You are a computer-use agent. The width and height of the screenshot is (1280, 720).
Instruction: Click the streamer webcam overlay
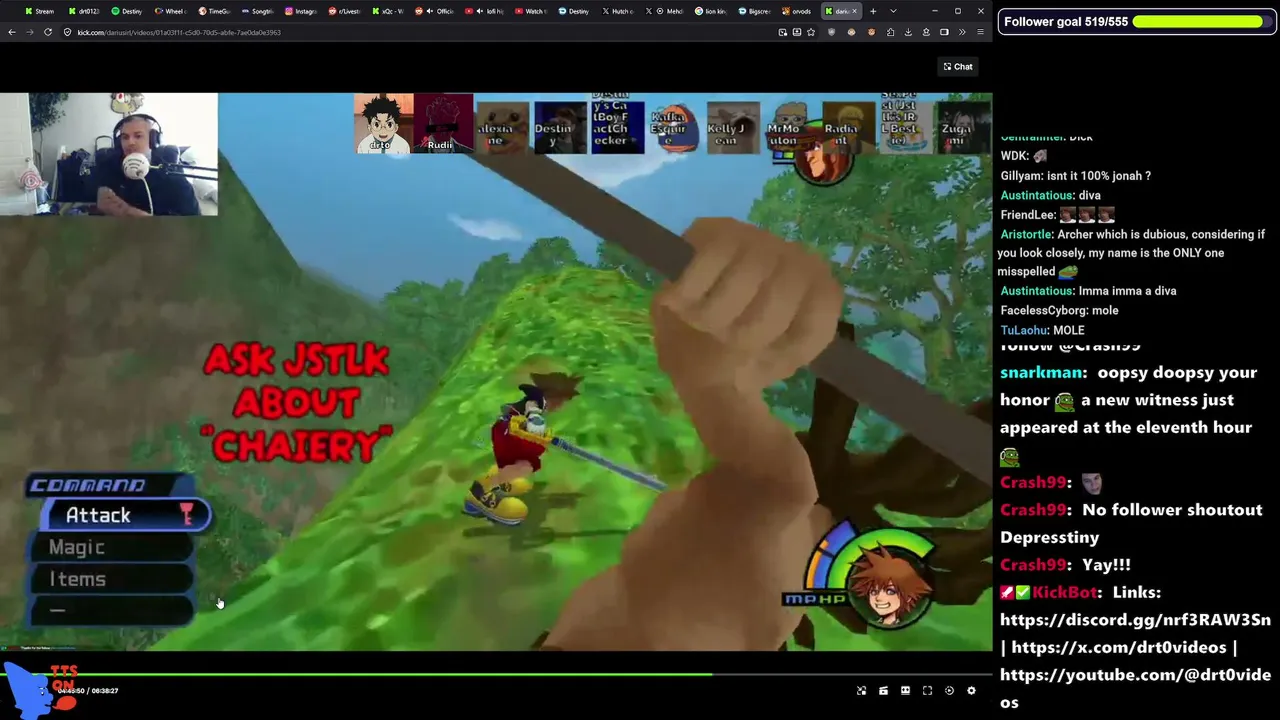(109, 154)
